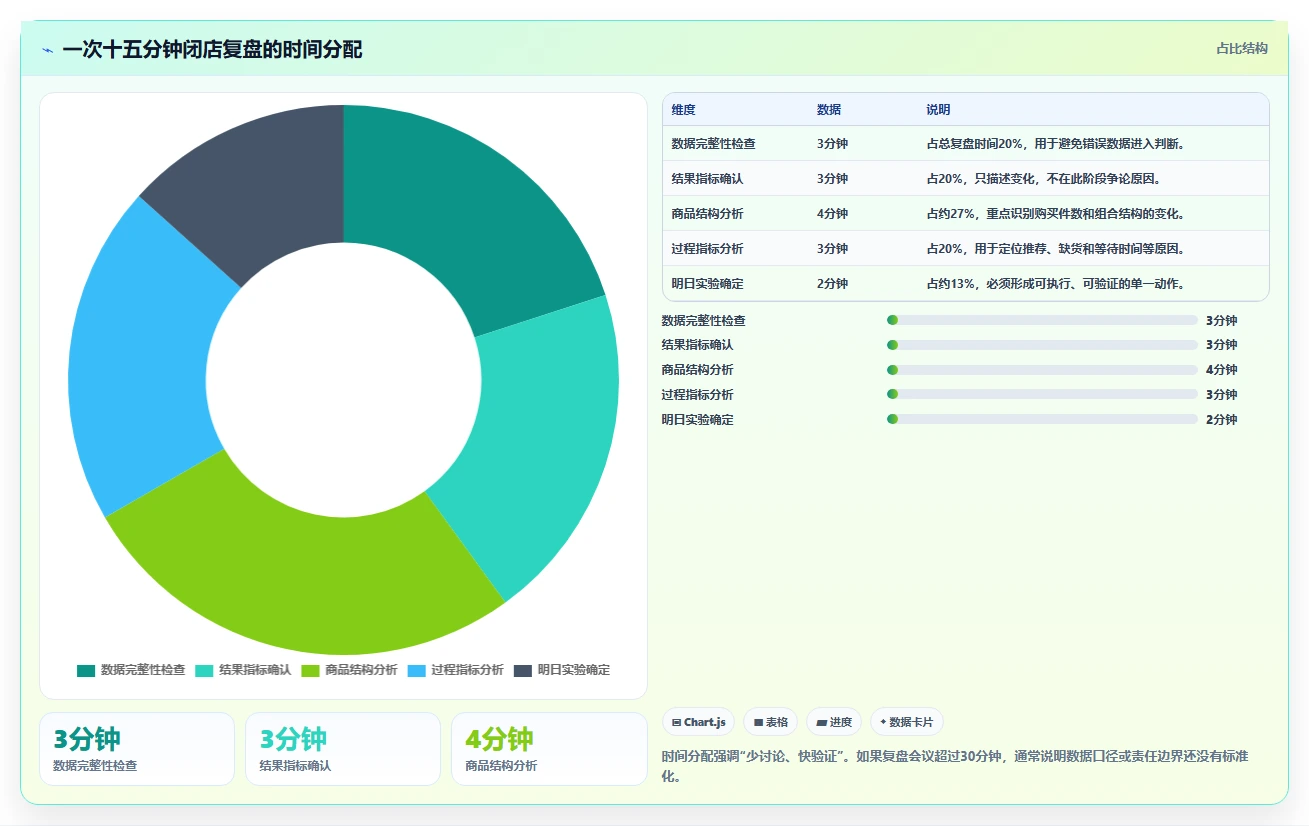The height and width of the screenshot is (826, 1309).
Task: Toggle the 商品结构分析 legend swatch
Action: [310, 670]
